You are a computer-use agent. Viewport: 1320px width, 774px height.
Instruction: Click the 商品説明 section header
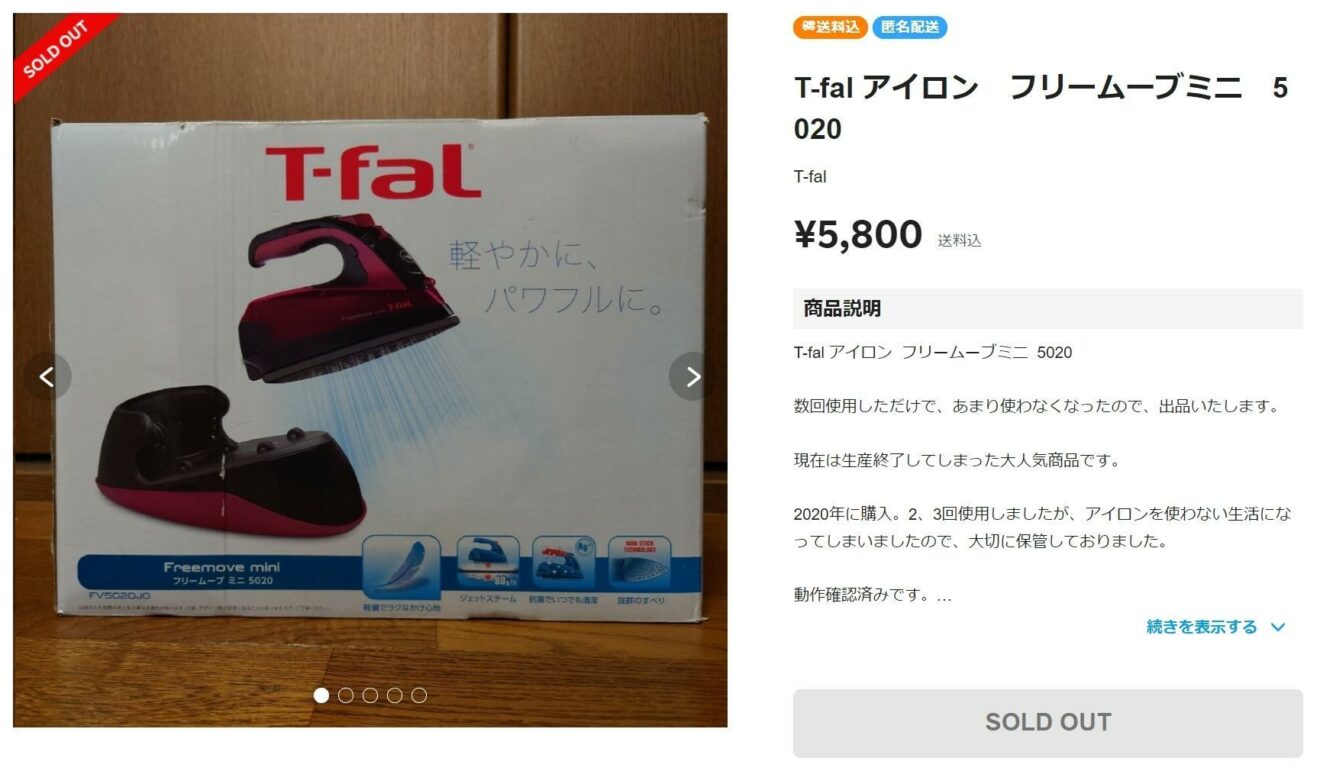tap(1048, 308)
